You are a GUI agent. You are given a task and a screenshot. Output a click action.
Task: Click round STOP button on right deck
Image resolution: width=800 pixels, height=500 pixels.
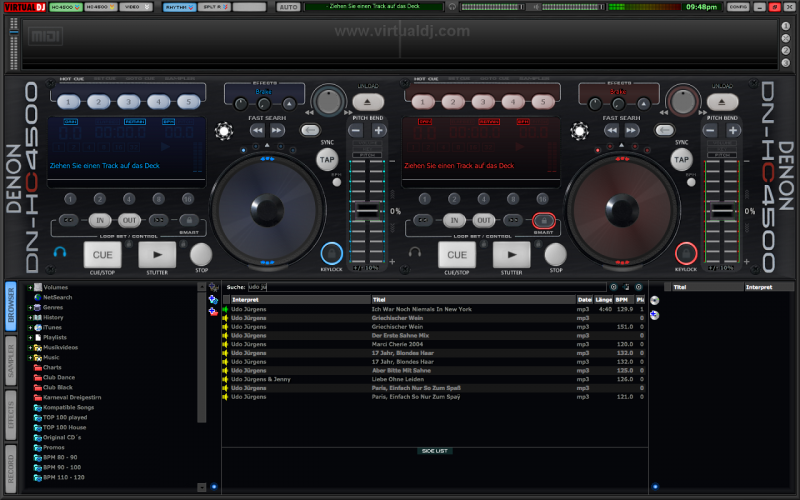tap(556, 254)
